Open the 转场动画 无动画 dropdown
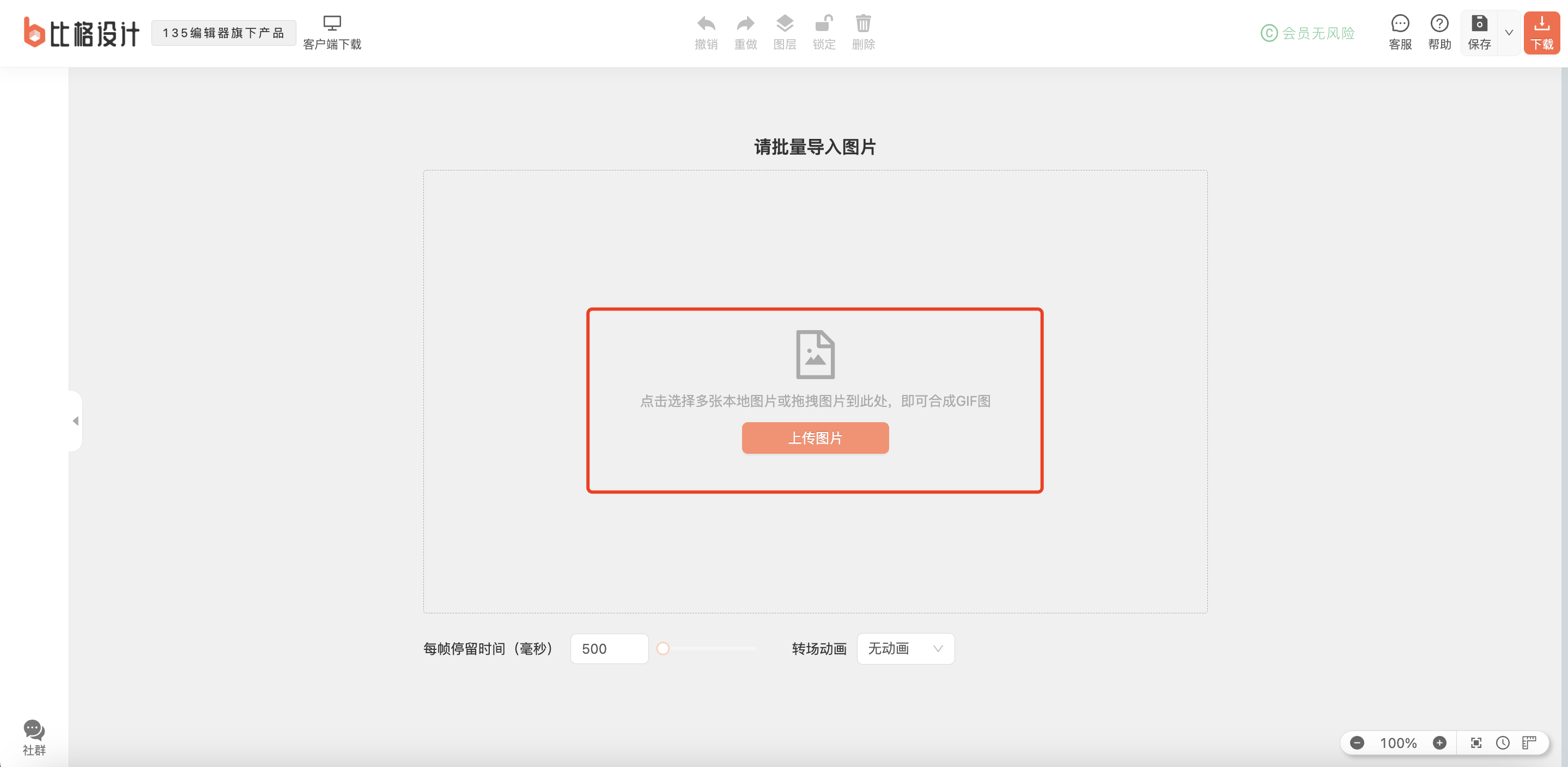 click(x=905, y=648)
